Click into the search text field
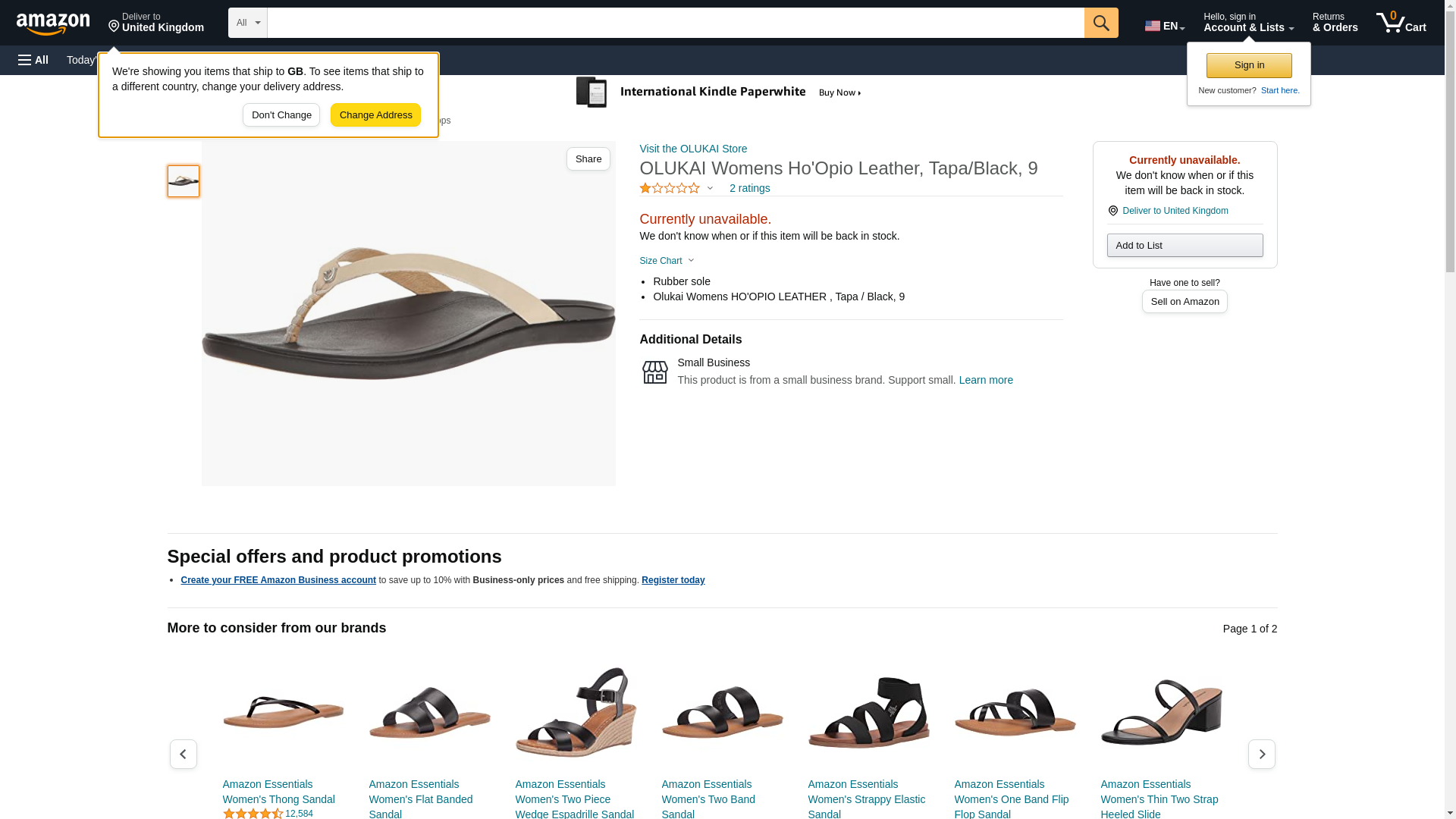The image size is (1456, 819). point(675,23)
